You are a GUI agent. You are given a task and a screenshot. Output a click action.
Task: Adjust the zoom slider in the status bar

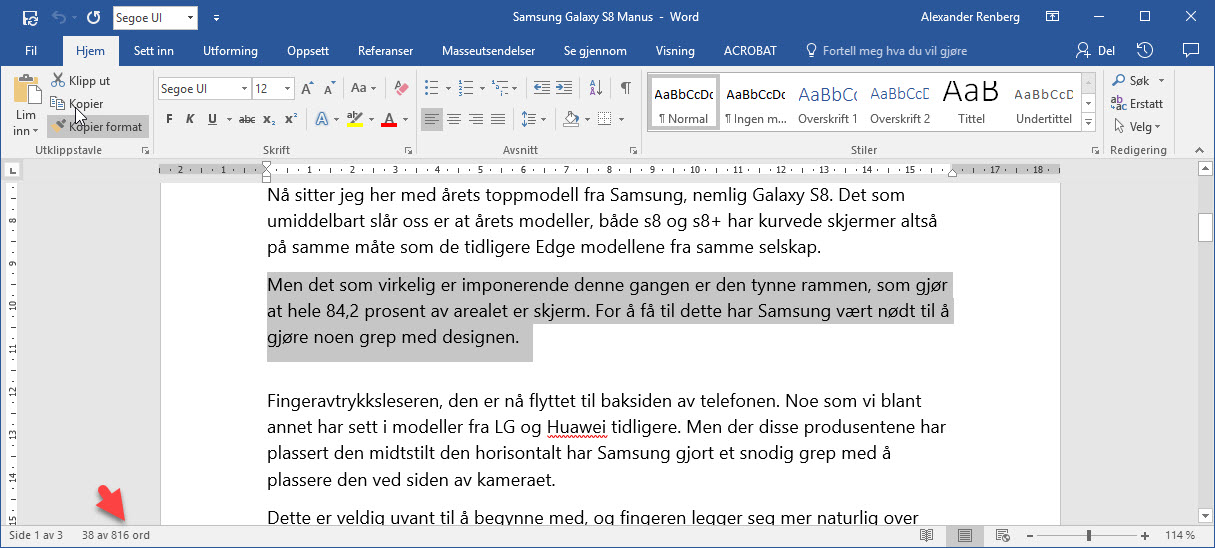pos(1089,536)
